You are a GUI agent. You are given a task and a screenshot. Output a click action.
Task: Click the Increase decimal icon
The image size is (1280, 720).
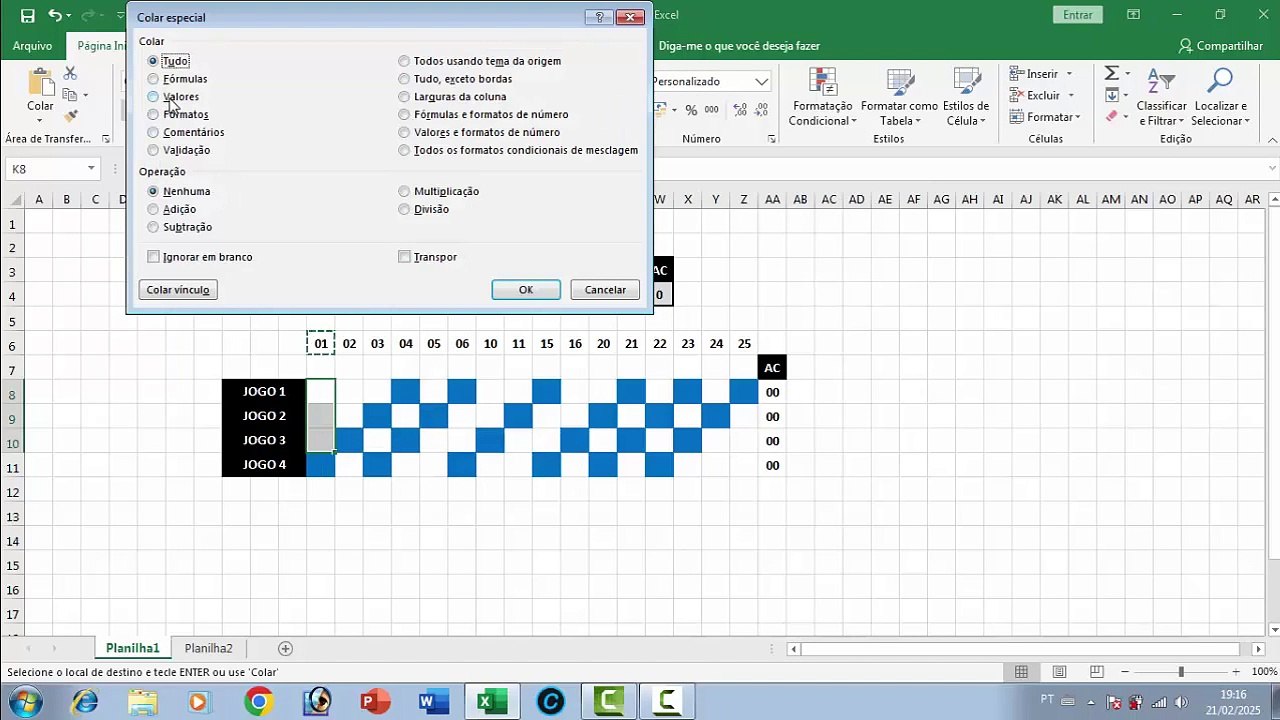pyautogui.click(x=738, y=110)
